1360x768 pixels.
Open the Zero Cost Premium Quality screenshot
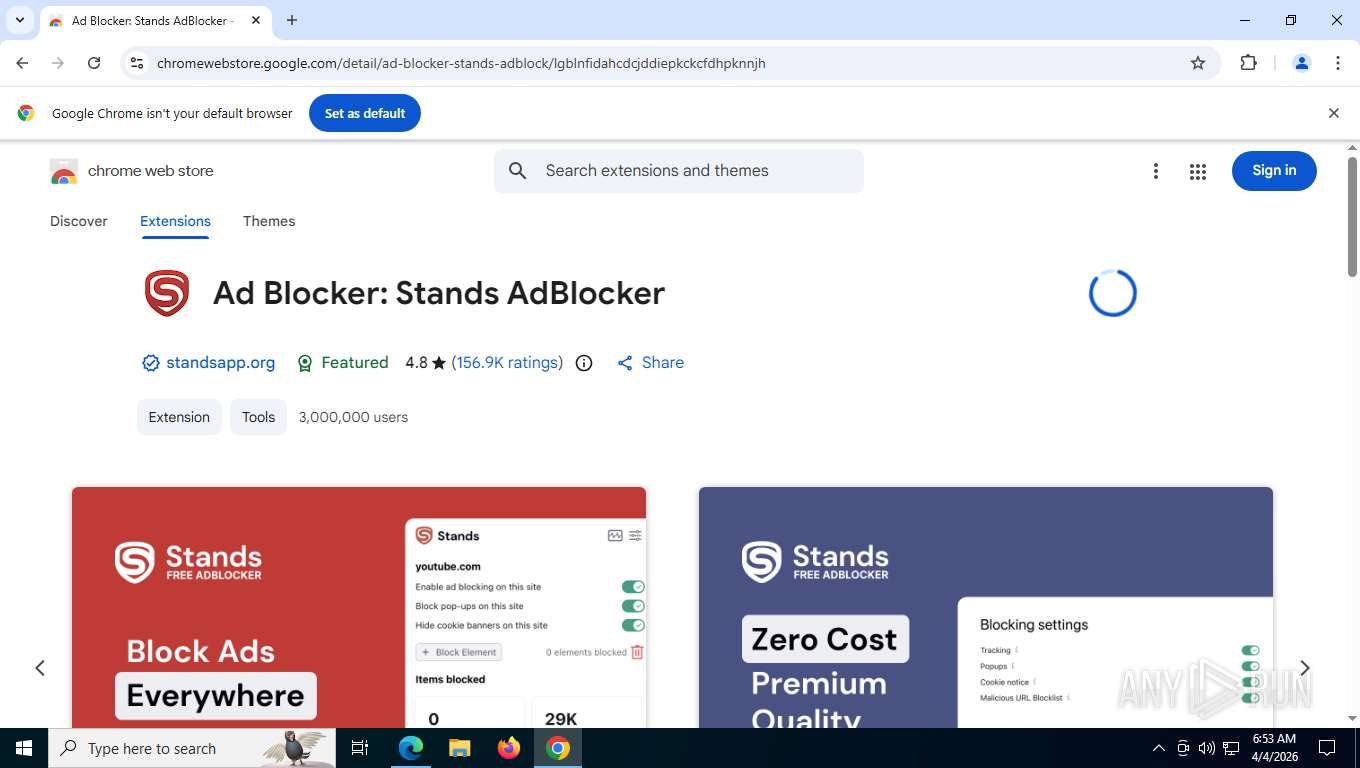coord(986,607)
